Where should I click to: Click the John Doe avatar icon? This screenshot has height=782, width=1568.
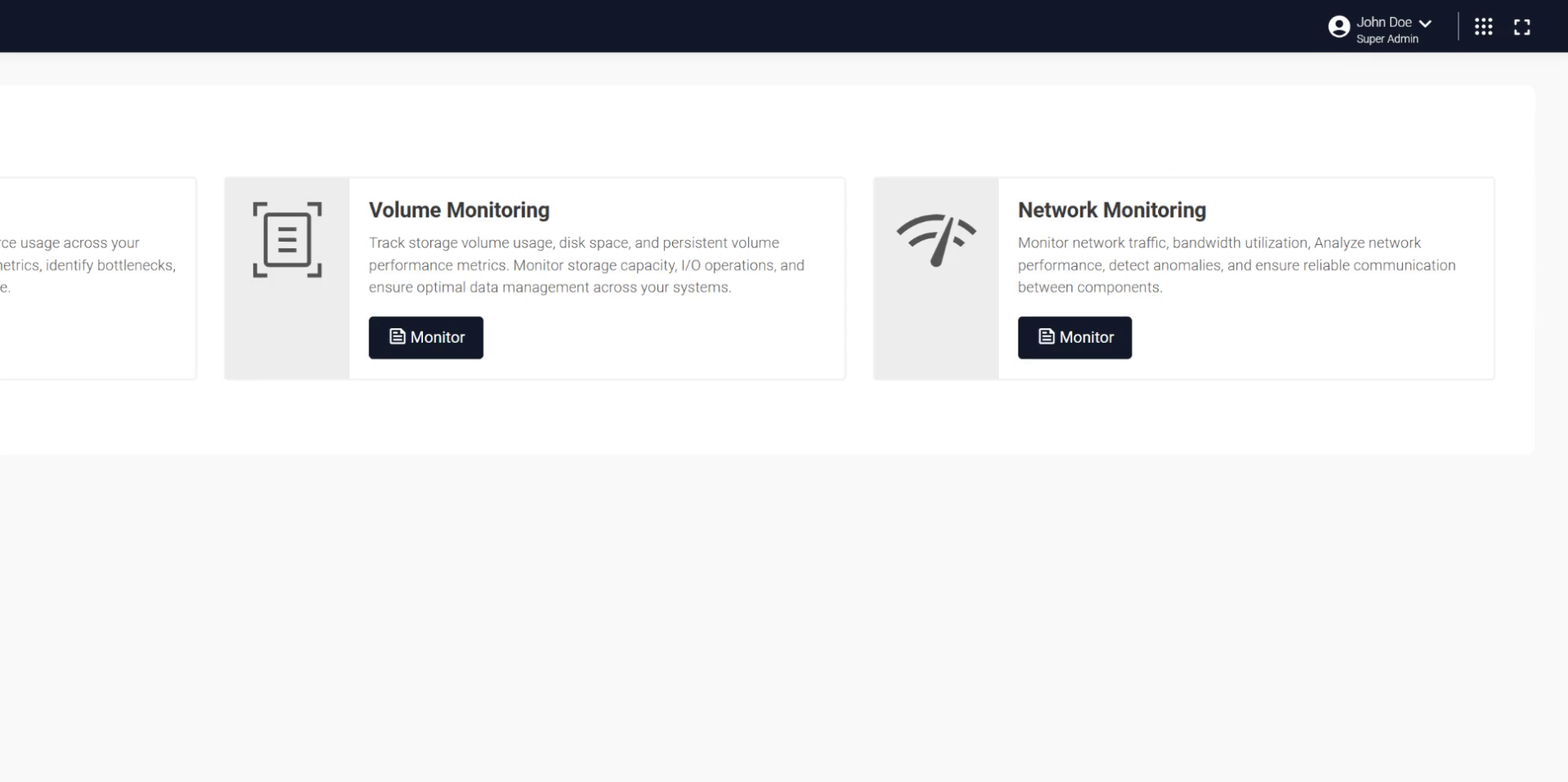point(1339,25)
